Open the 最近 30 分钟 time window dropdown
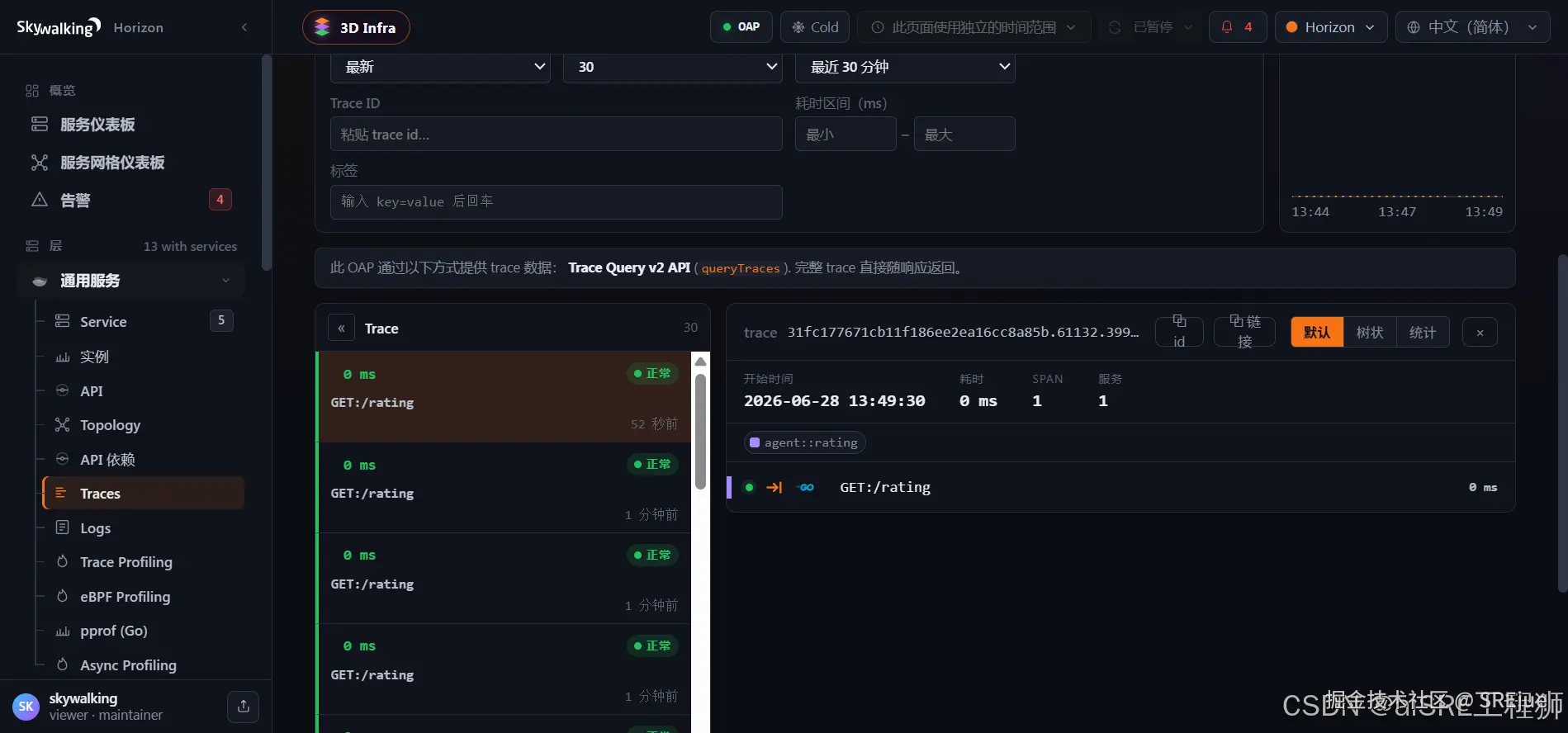Screen dimensions: 1568x733 click(x=905, y=67)
